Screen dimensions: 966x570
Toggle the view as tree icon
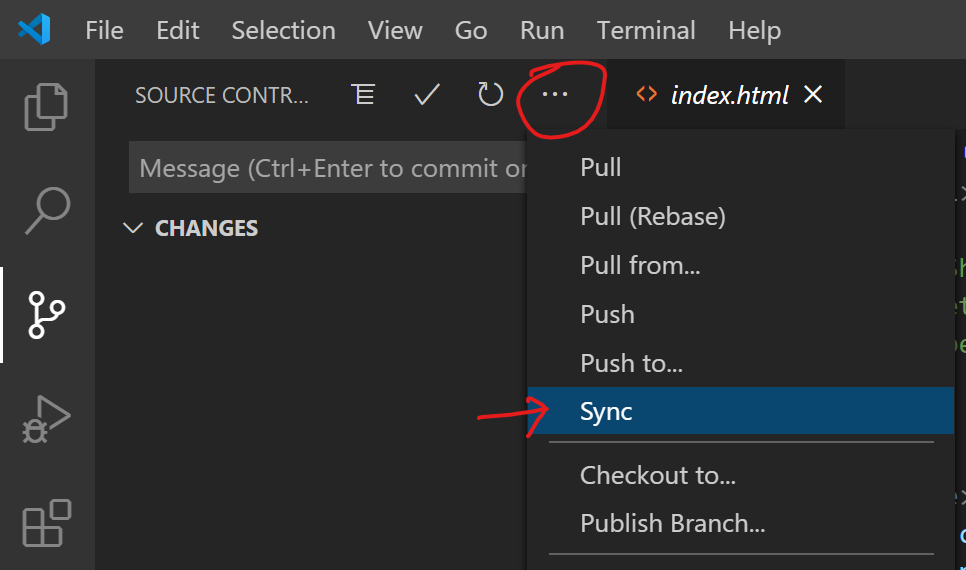(x=363, y=95)
